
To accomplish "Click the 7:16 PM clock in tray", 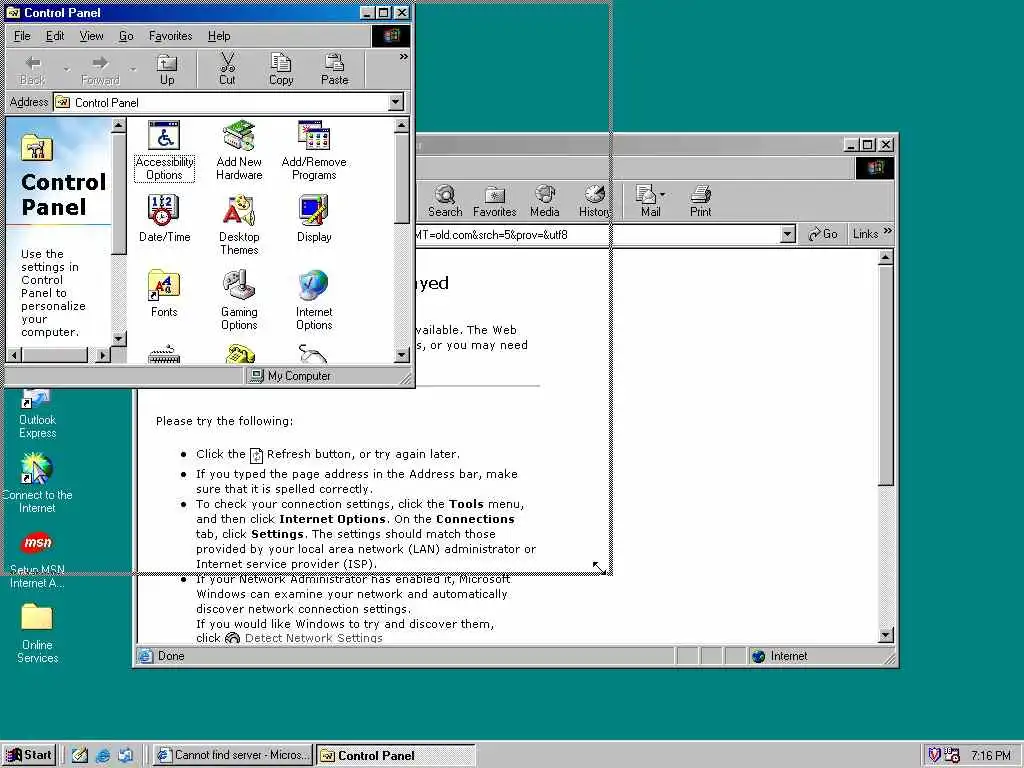I will pos(991,756).
